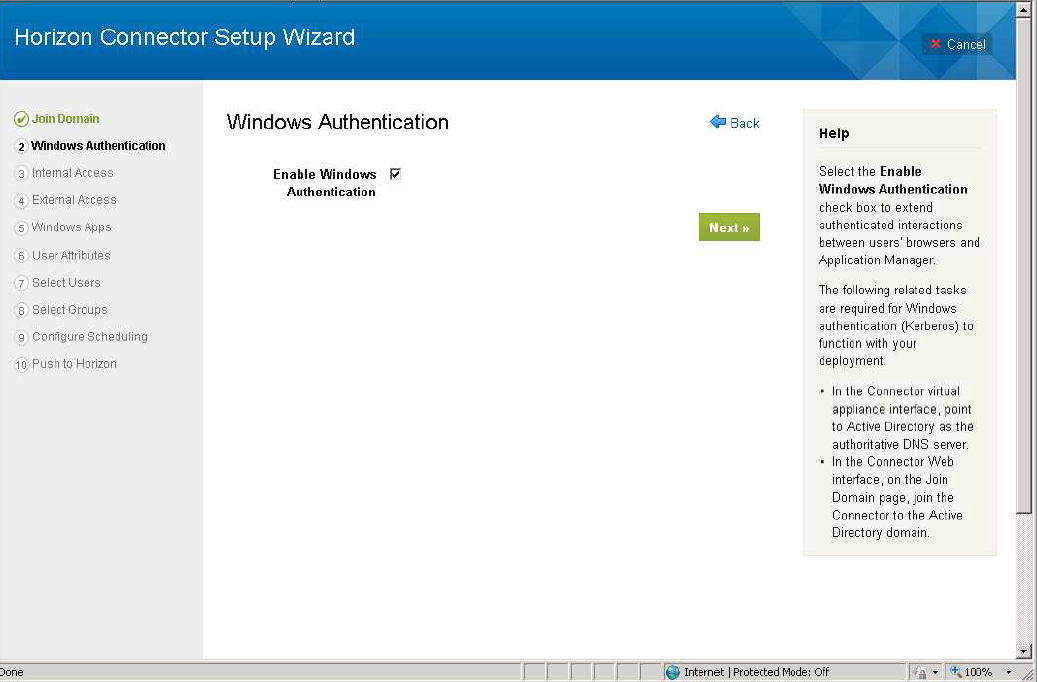Click the Select Users step 7 icon
The image size is (1037, 682).
click(21, 283)
